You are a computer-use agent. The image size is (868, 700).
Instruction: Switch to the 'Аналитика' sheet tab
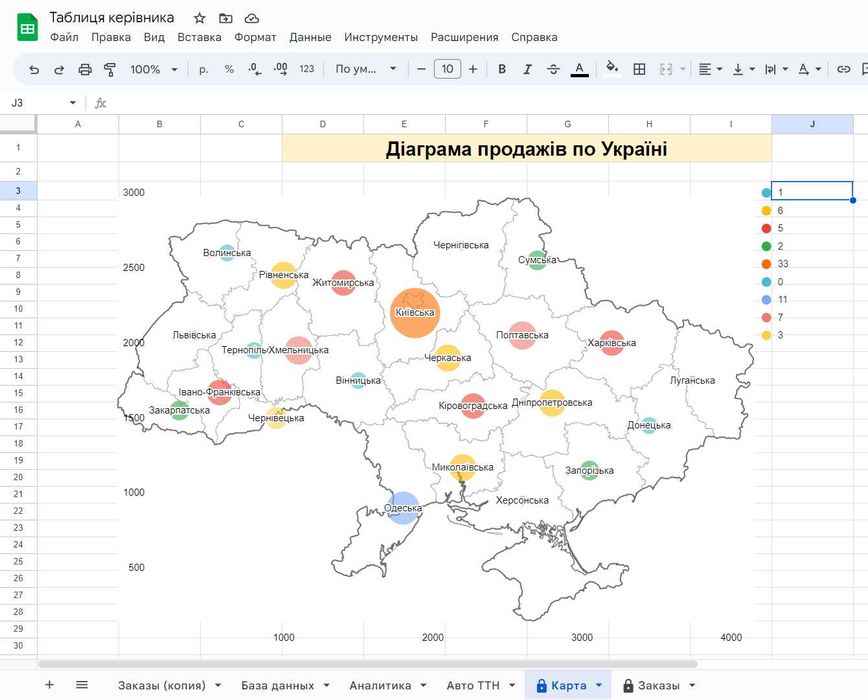pos(380,686)
